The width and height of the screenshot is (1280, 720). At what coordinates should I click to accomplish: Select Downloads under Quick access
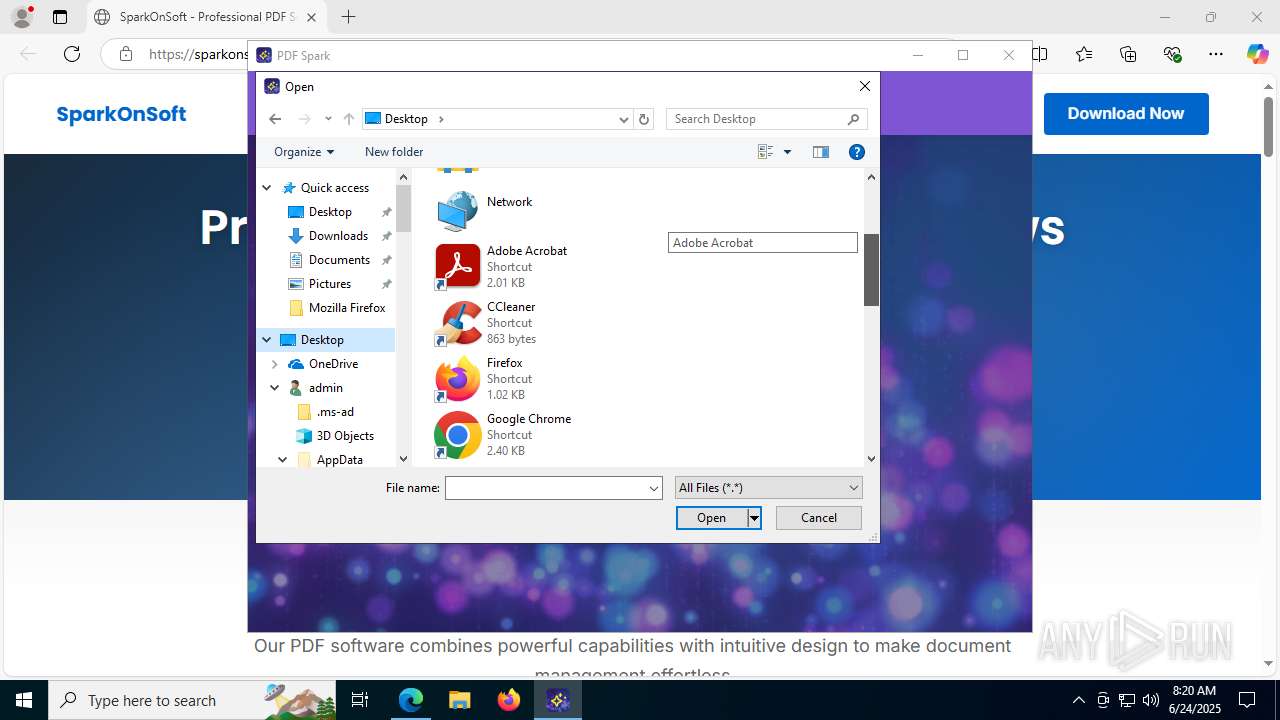tap(338, 236)
